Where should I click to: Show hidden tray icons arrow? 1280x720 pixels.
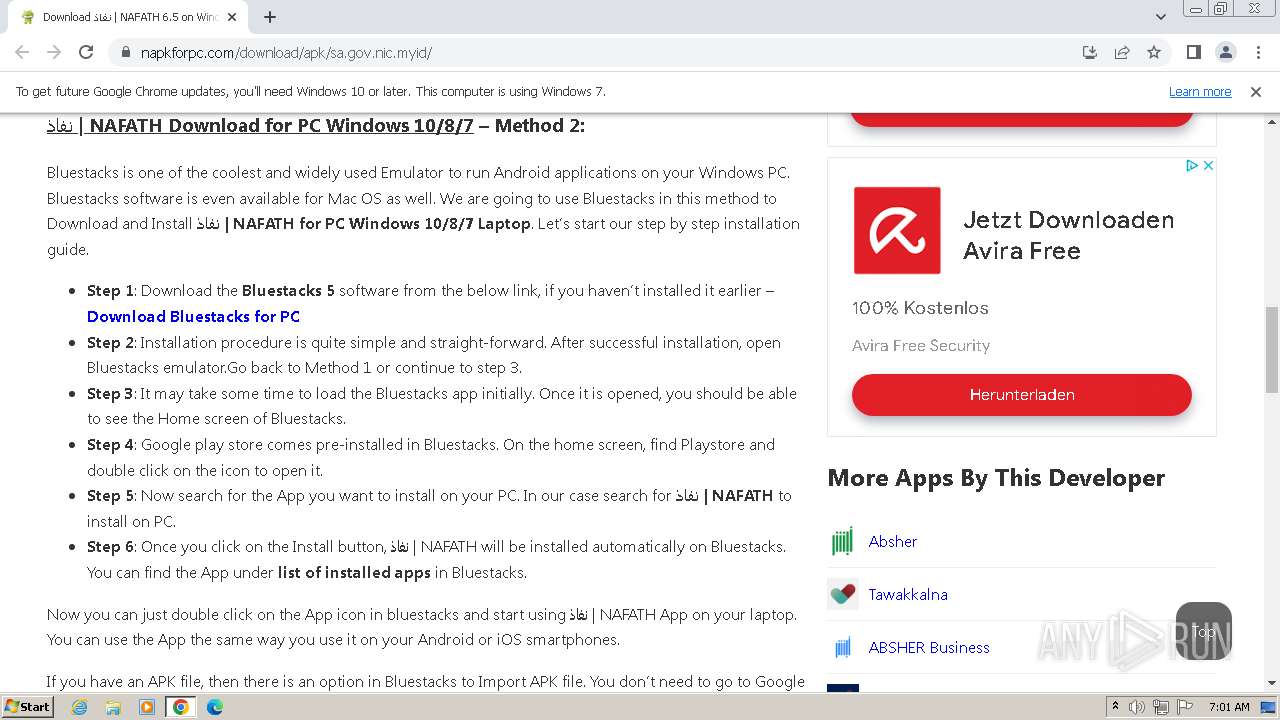(x=1116, y=707)
